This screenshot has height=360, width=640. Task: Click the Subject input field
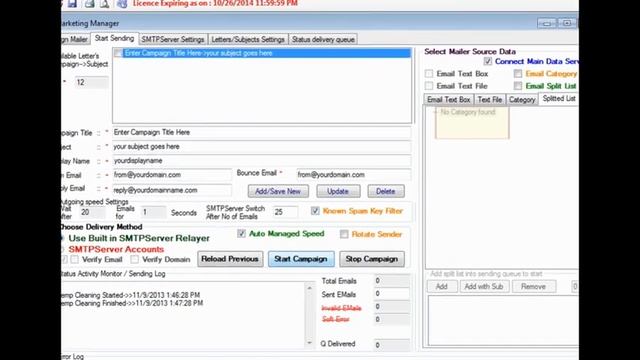pos(262,147)
